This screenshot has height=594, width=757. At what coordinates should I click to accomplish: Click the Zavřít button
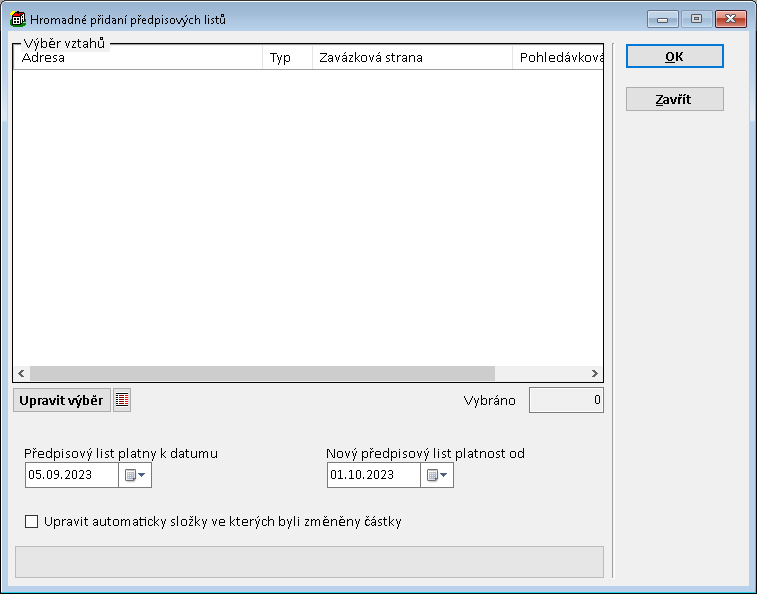point(674,99)
